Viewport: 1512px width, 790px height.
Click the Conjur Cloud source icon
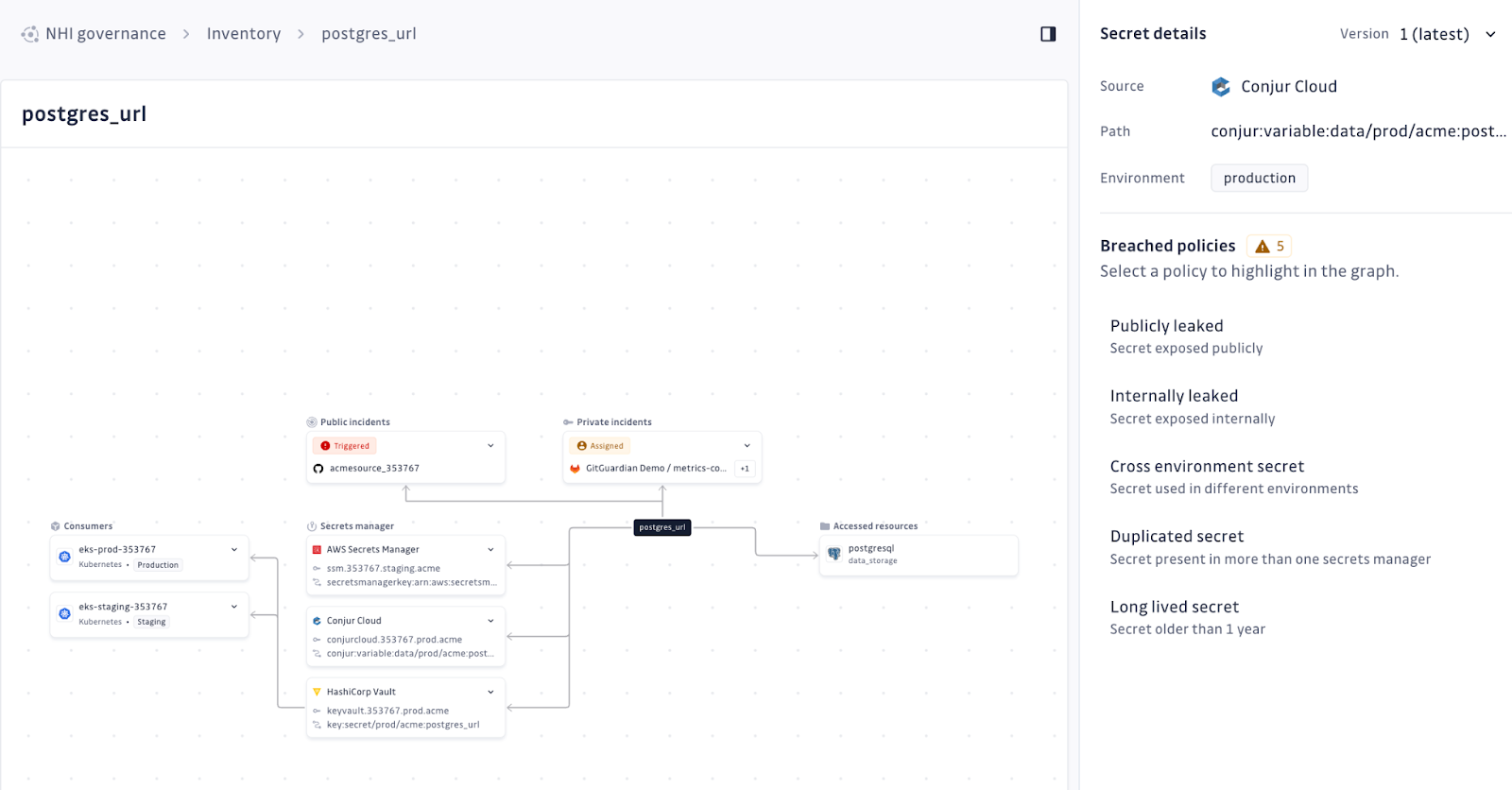[x=1221, y=87]
